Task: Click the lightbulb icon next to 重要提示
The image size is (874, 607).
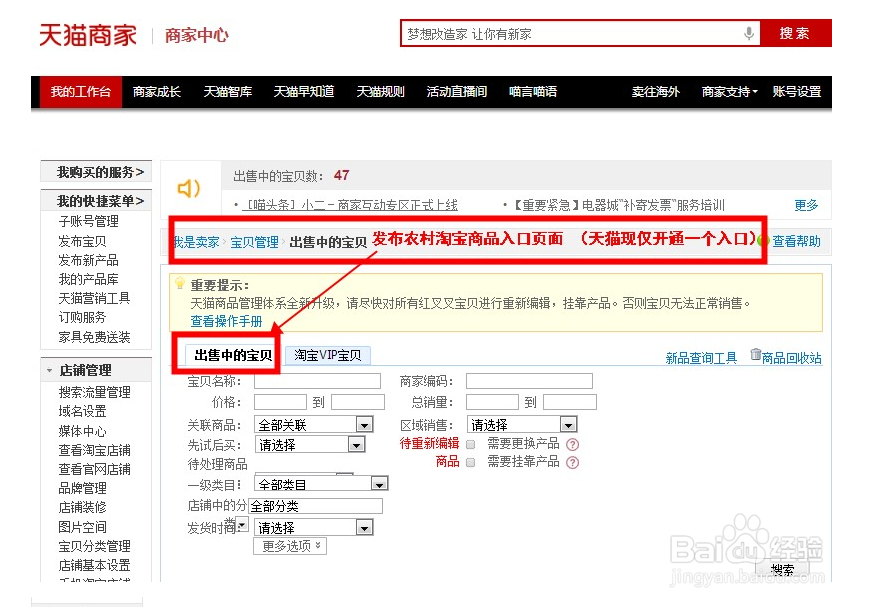Action: coord(179,283)
